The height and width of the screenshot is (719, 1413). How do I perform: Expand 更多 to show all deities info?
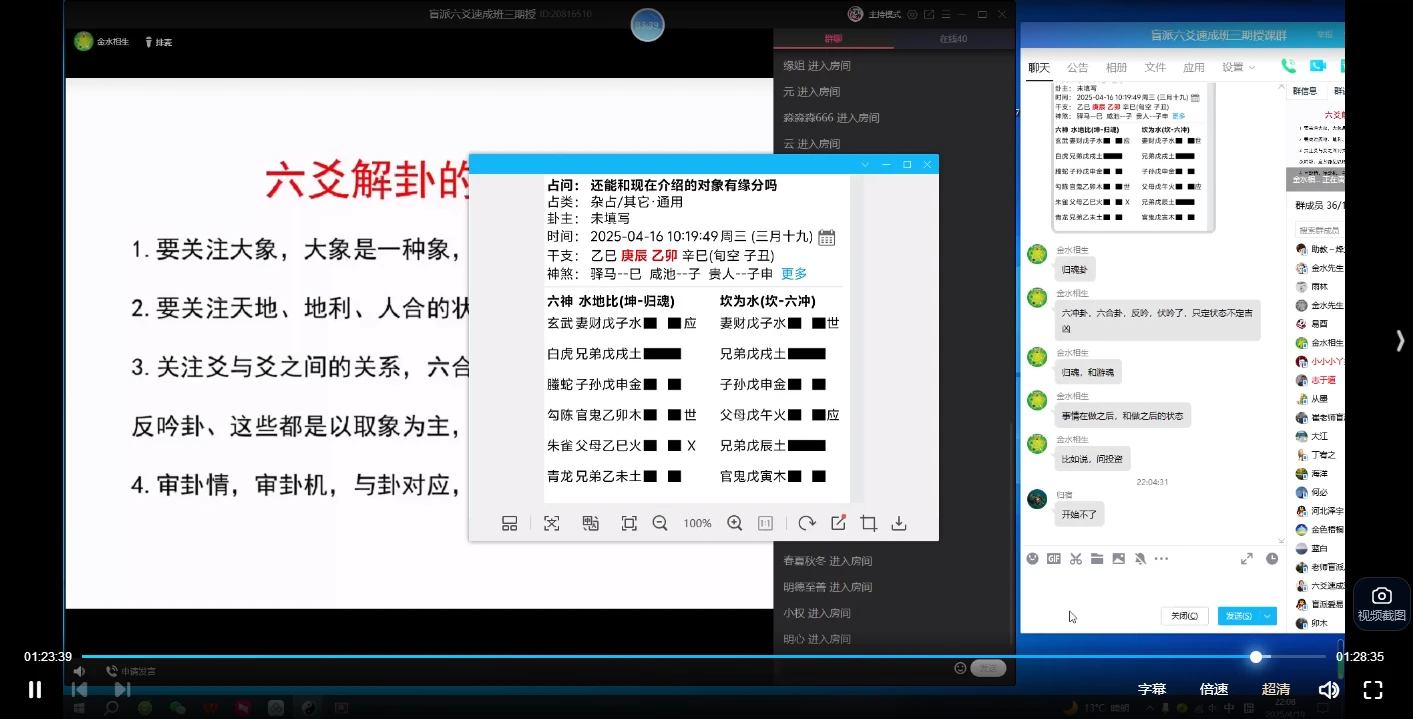[792, 272]
